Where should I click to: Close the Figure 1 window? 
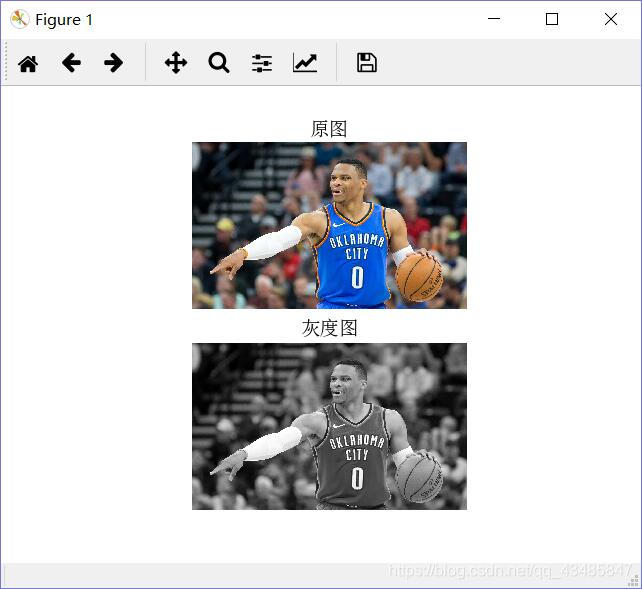(x=611, y=19)
